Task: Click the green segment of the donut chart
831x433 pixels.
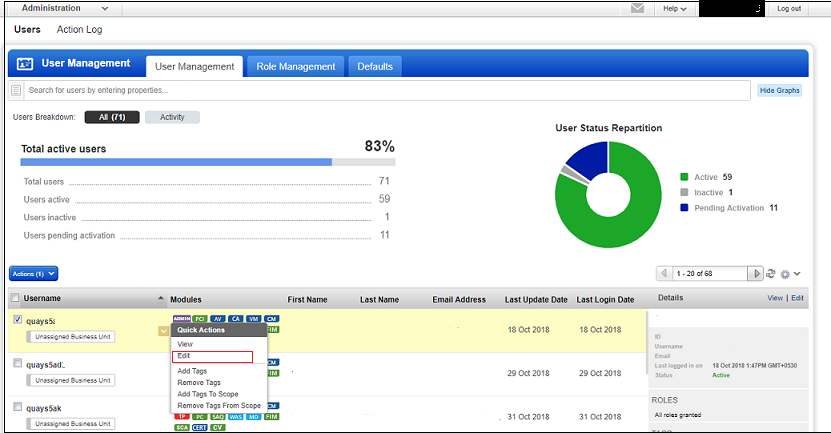Action: pyautogui.click(x=636, y=223)
